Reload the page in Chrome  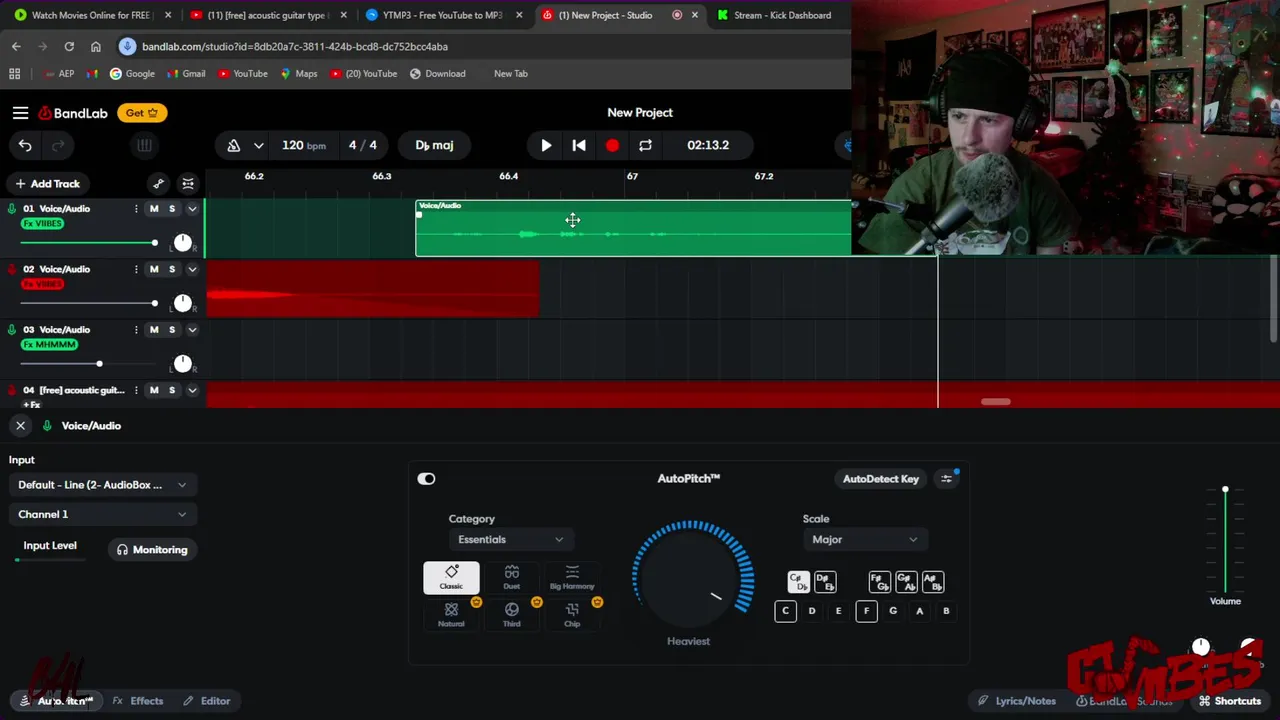tap(69, 46)
